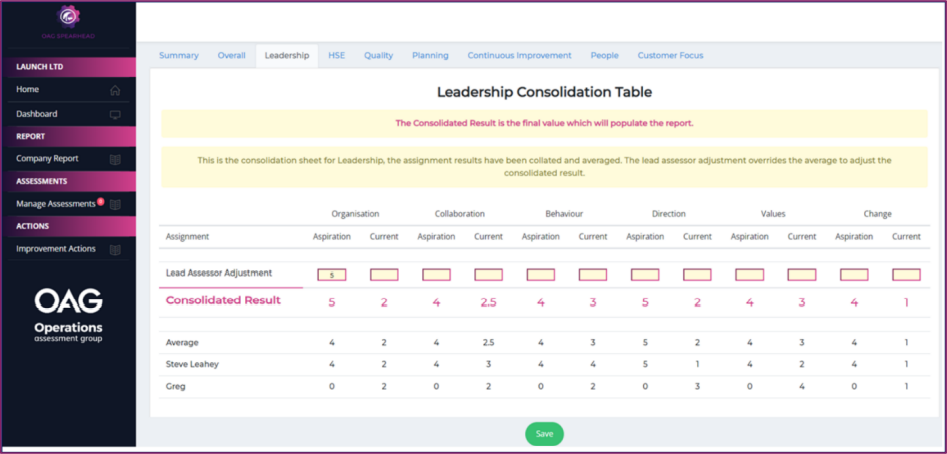Click the Manage Assessments notification badge

(100, 201)
